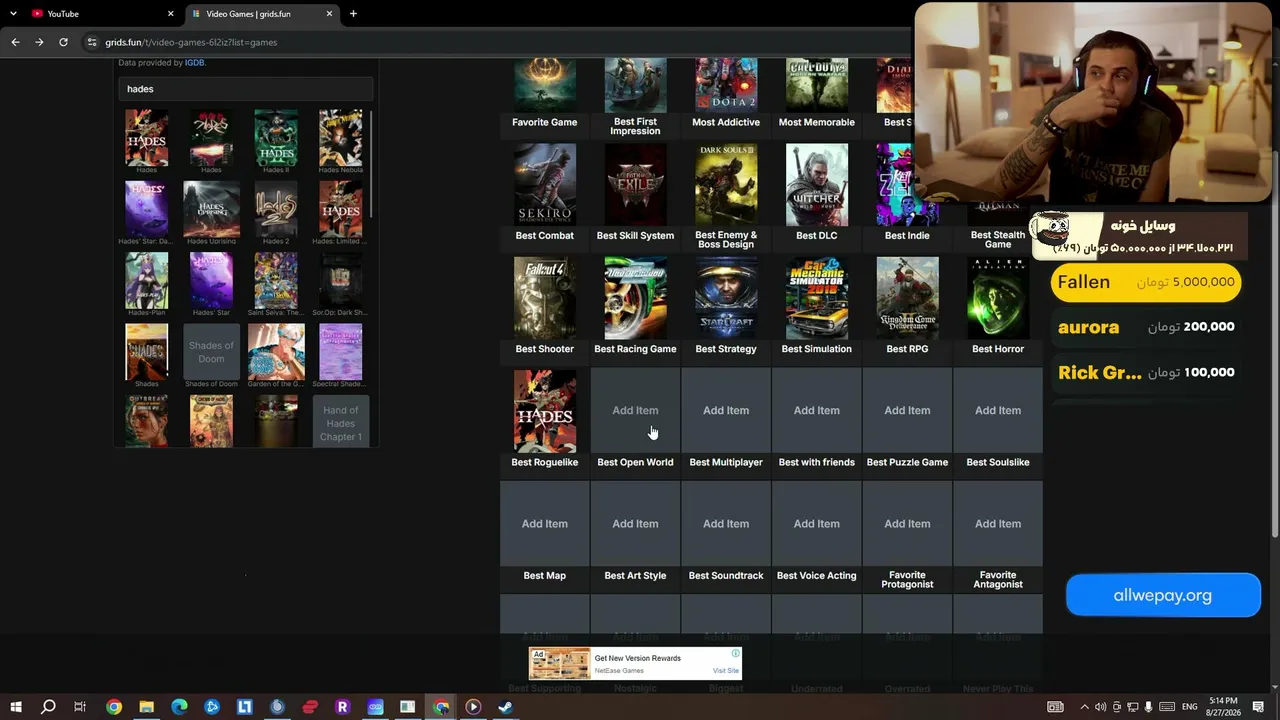Open the Windows notification center
1280x720 pixels.
[1258, 707]
